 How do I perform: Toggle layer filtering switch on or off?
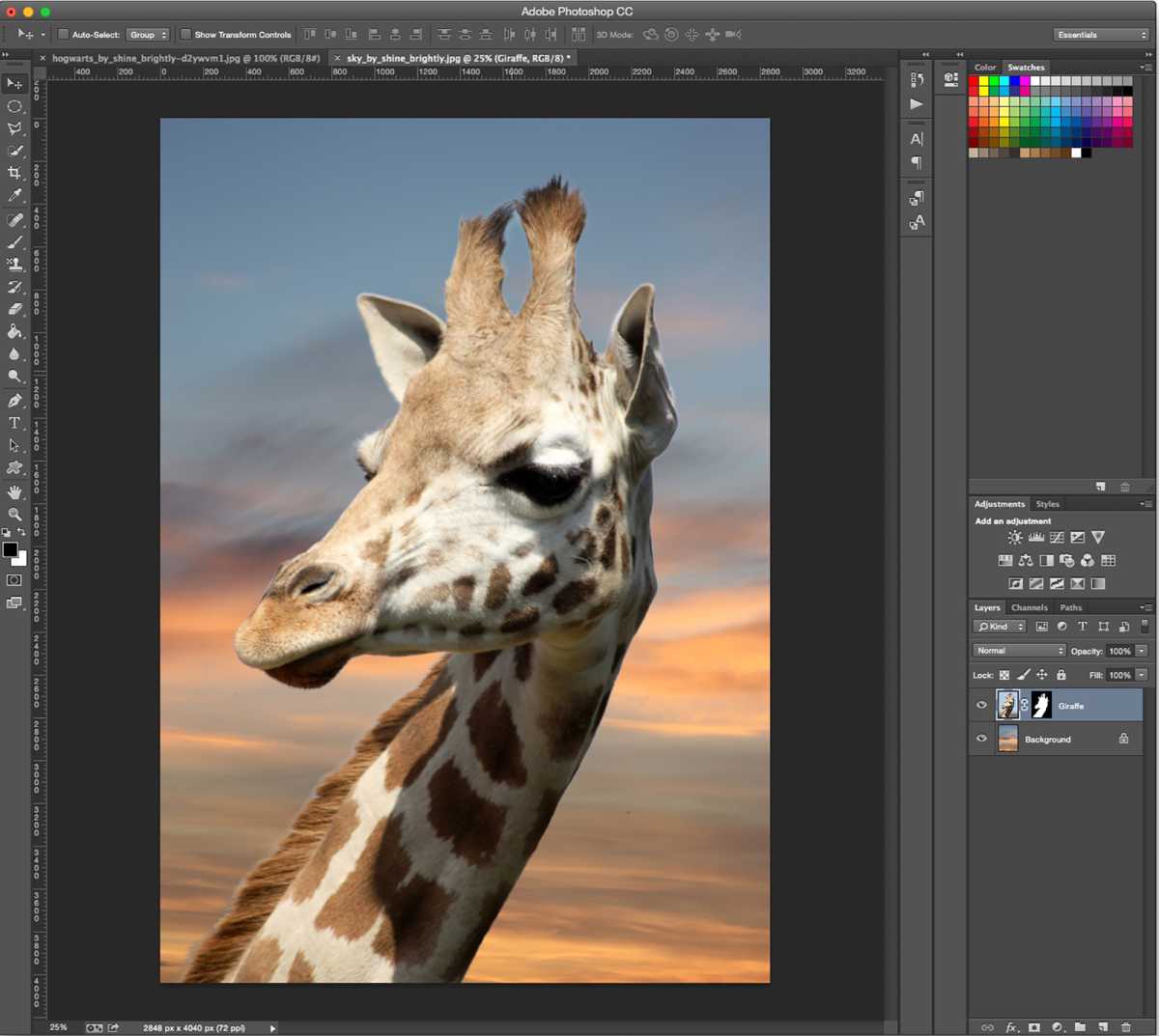click(x=1145, y=626)
